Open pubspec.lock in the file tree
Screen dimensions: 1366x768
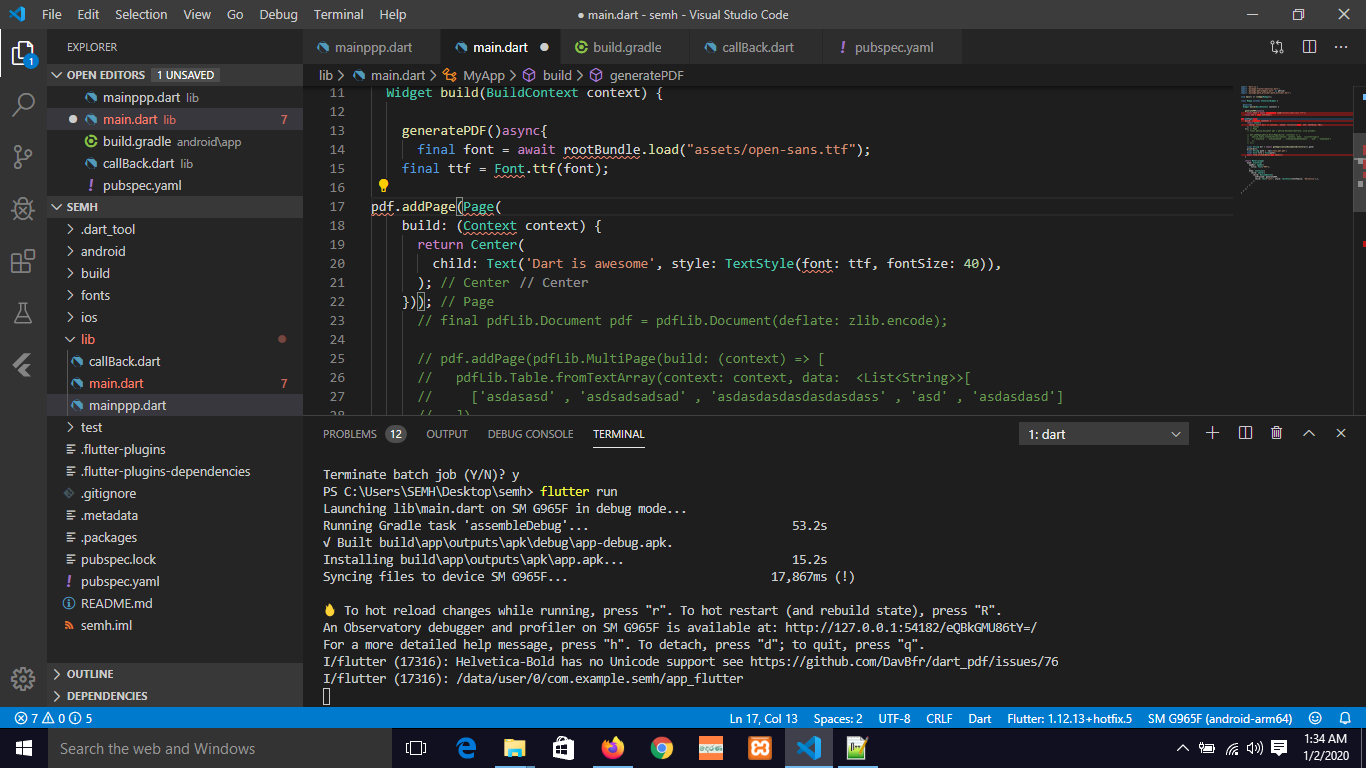point(118,559)
